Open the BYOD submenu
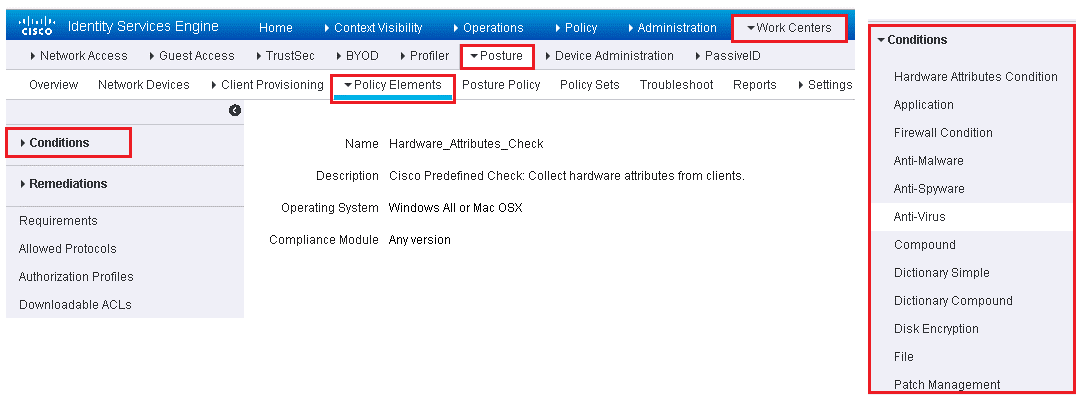 [x=357, y=56]
